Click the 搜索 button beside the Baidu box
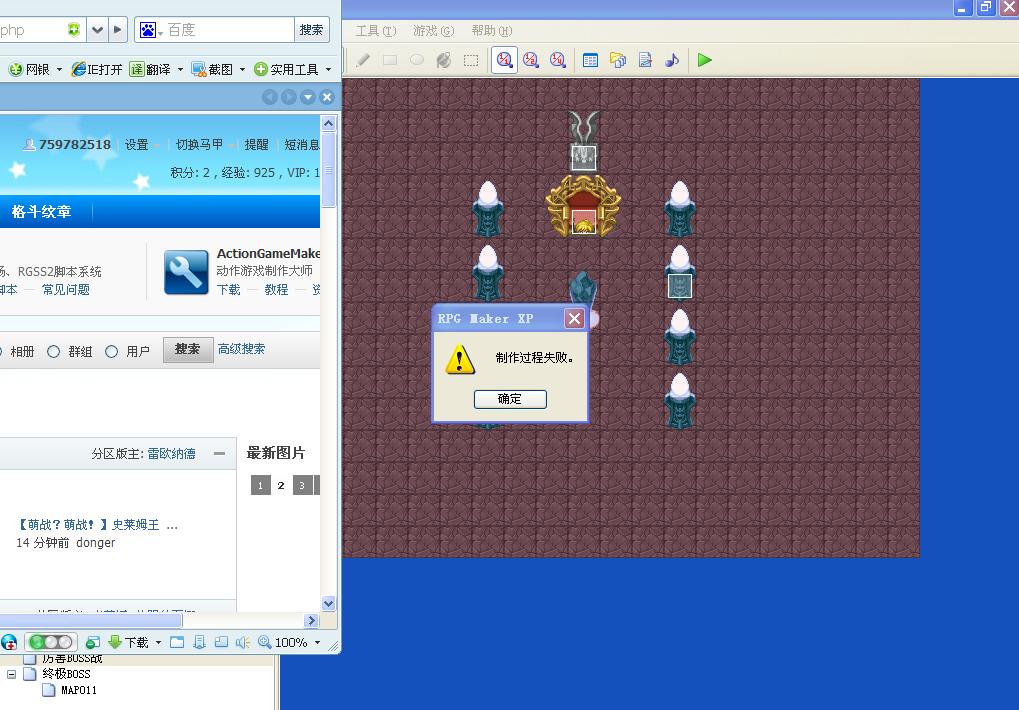This screenshot has height=710, width=1019. tap(311, 30)
